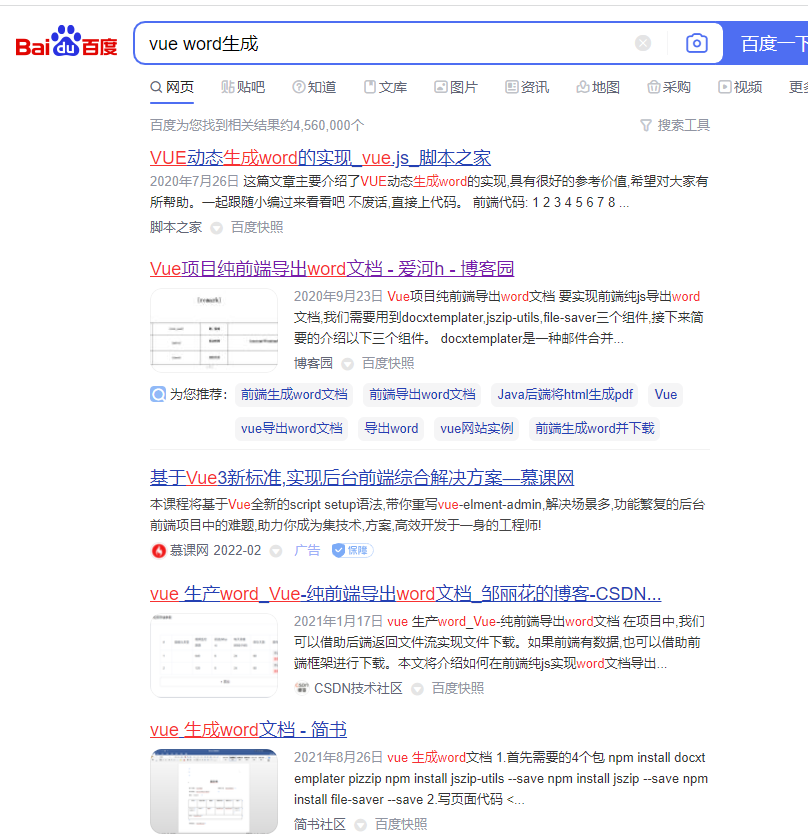The image size is (808, 834).
Task: Expand dropdown arrow next to 博客园
Action: (x=347, y=364)
